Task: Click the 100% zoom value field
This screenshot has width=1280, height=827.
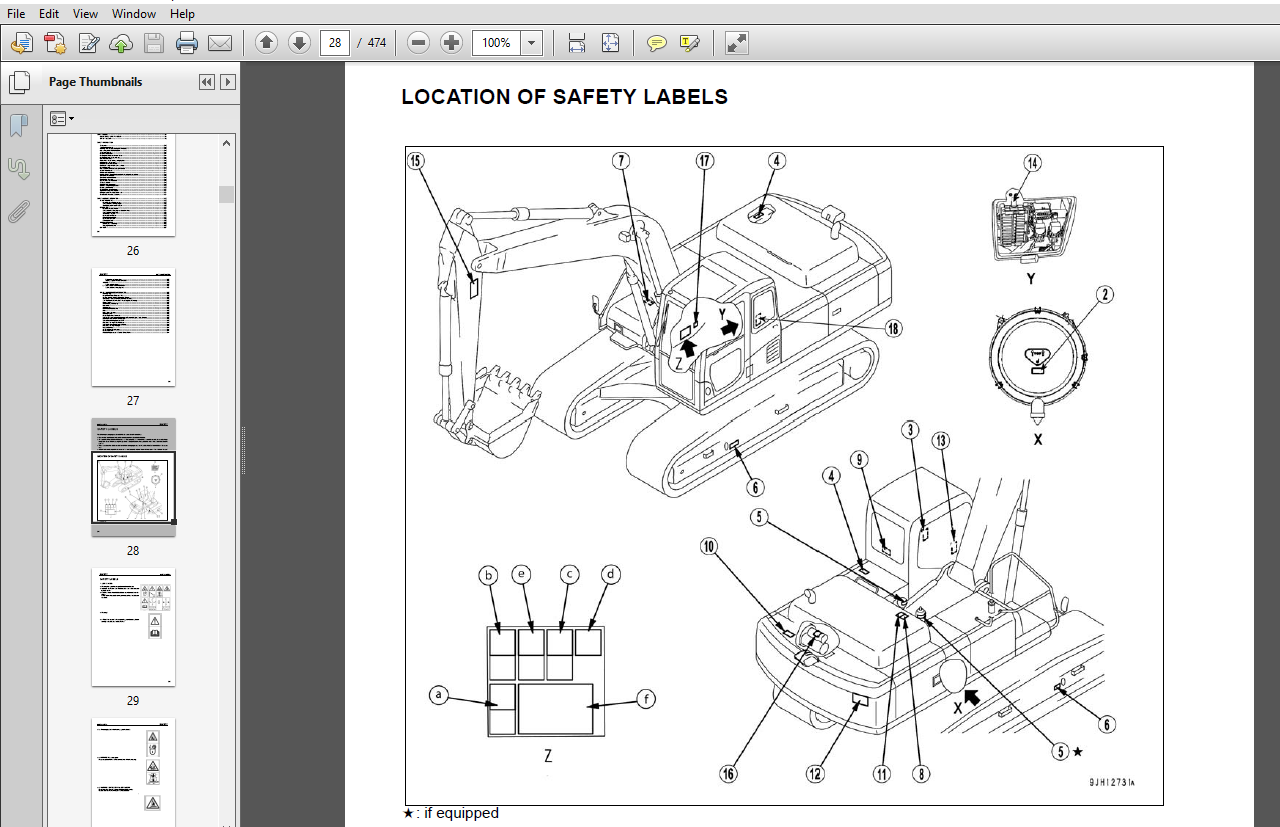Action: click(497, 43)
